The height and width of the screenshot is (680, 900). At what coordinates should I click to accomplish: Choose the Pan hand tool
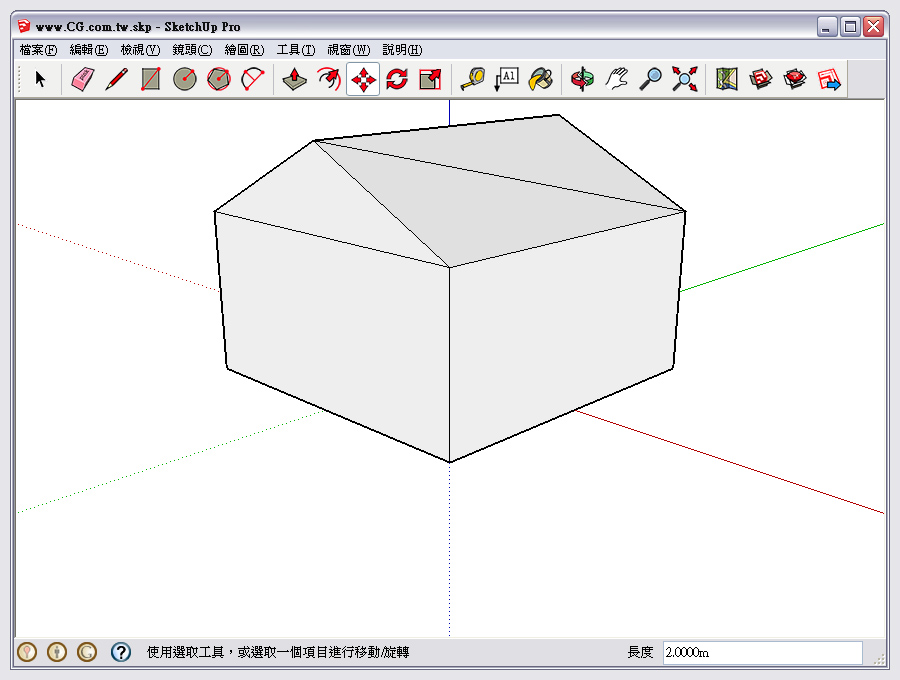[x=617, y=79]
